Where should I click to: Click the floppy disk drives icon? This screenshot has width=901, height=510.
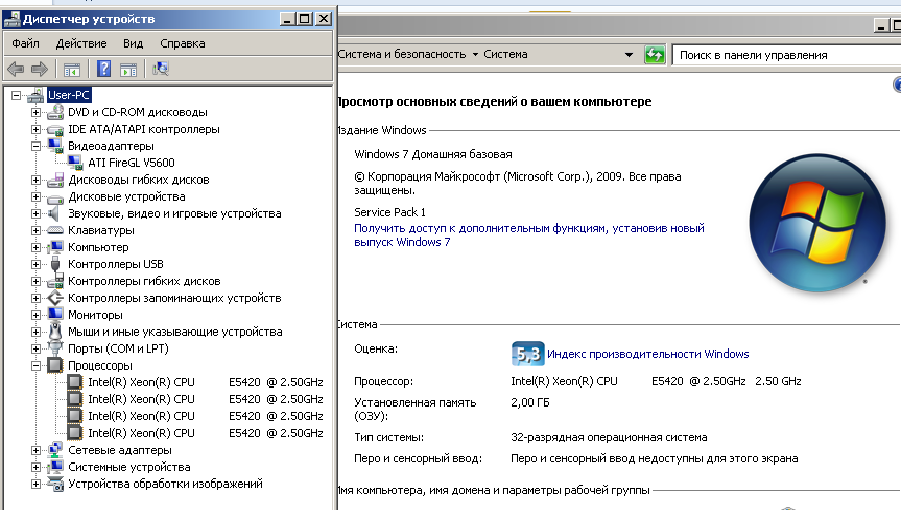[x=55, y=180]
